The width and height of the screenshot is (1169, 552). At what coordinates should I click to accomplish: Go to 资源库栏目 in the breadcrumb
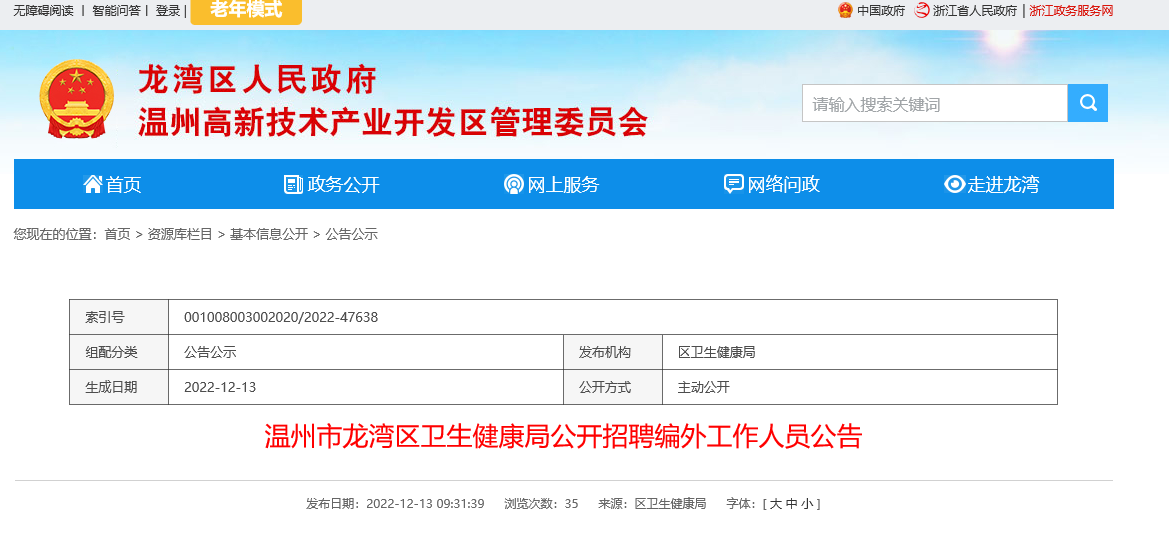click(x=180, y=234)
